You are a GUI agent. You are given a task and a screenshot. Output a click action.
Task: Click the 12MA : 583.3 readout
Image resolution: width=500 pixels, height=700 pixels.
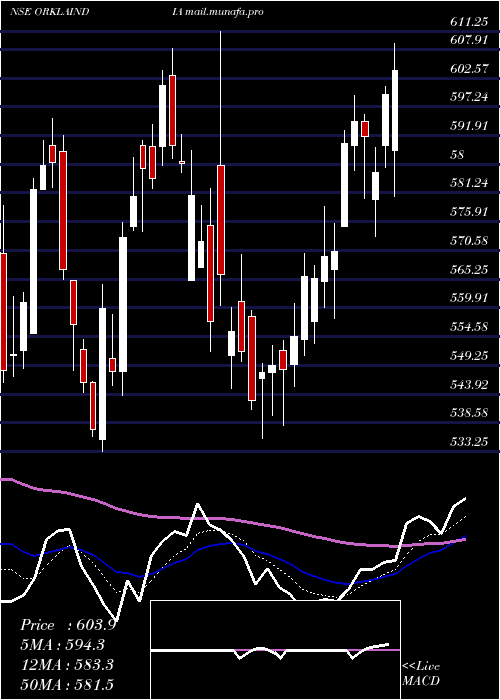tap(69, 665)
